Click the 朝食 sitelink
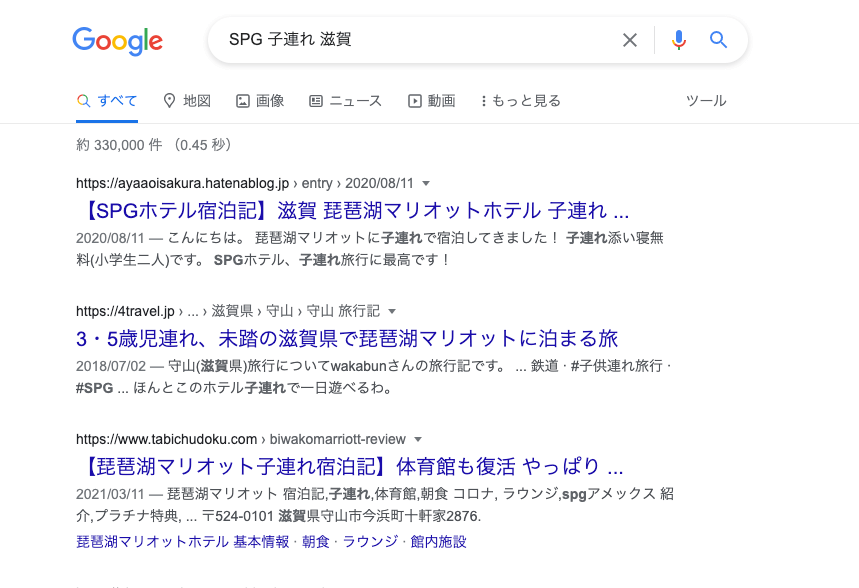The image size is (859, 588). point(316,542)
